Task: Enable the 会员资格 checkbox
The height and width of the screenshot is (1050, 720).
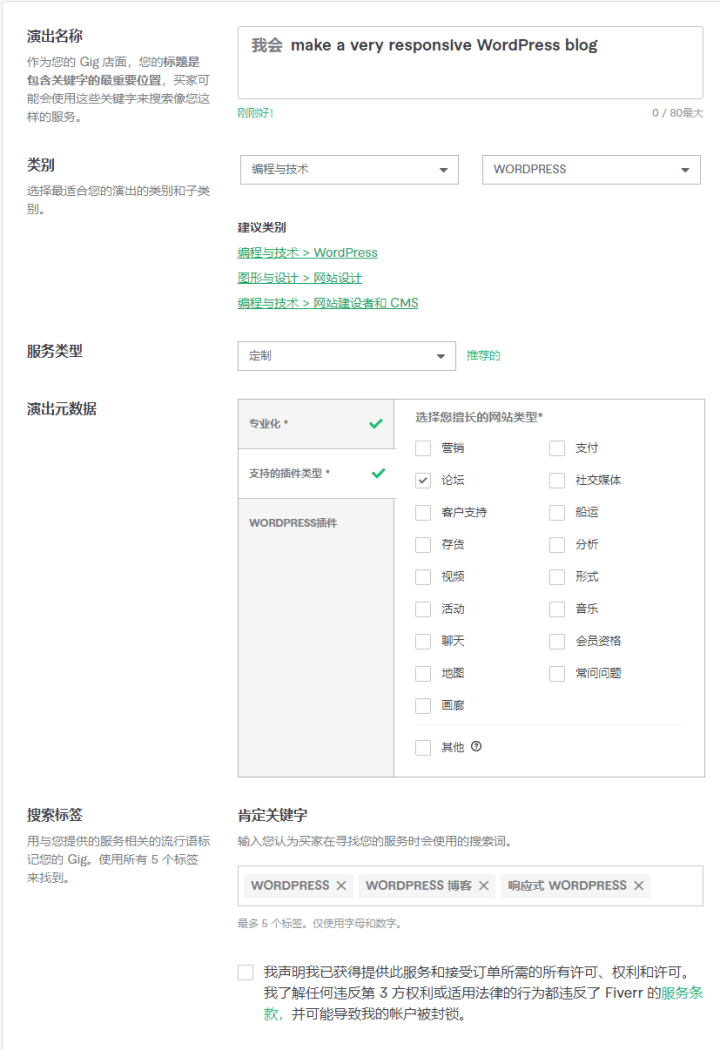Action: [557, 641]
